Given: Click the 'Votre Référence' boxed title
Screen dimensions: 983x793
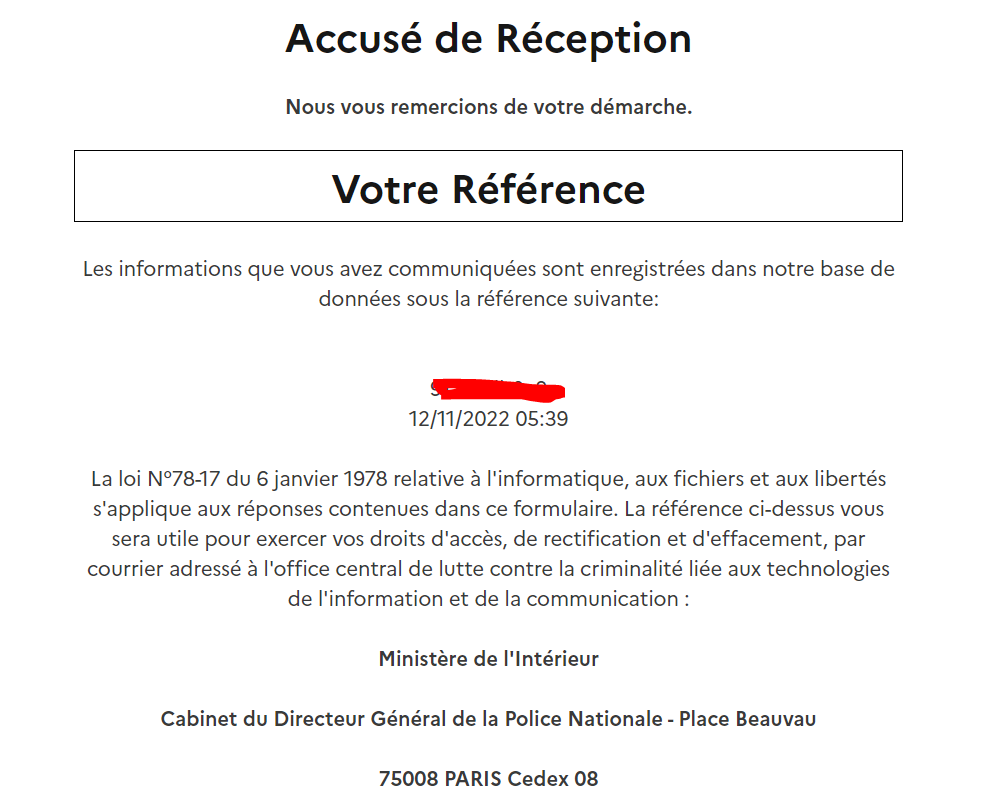Looking at the screenshot, I should coord(488,189).
